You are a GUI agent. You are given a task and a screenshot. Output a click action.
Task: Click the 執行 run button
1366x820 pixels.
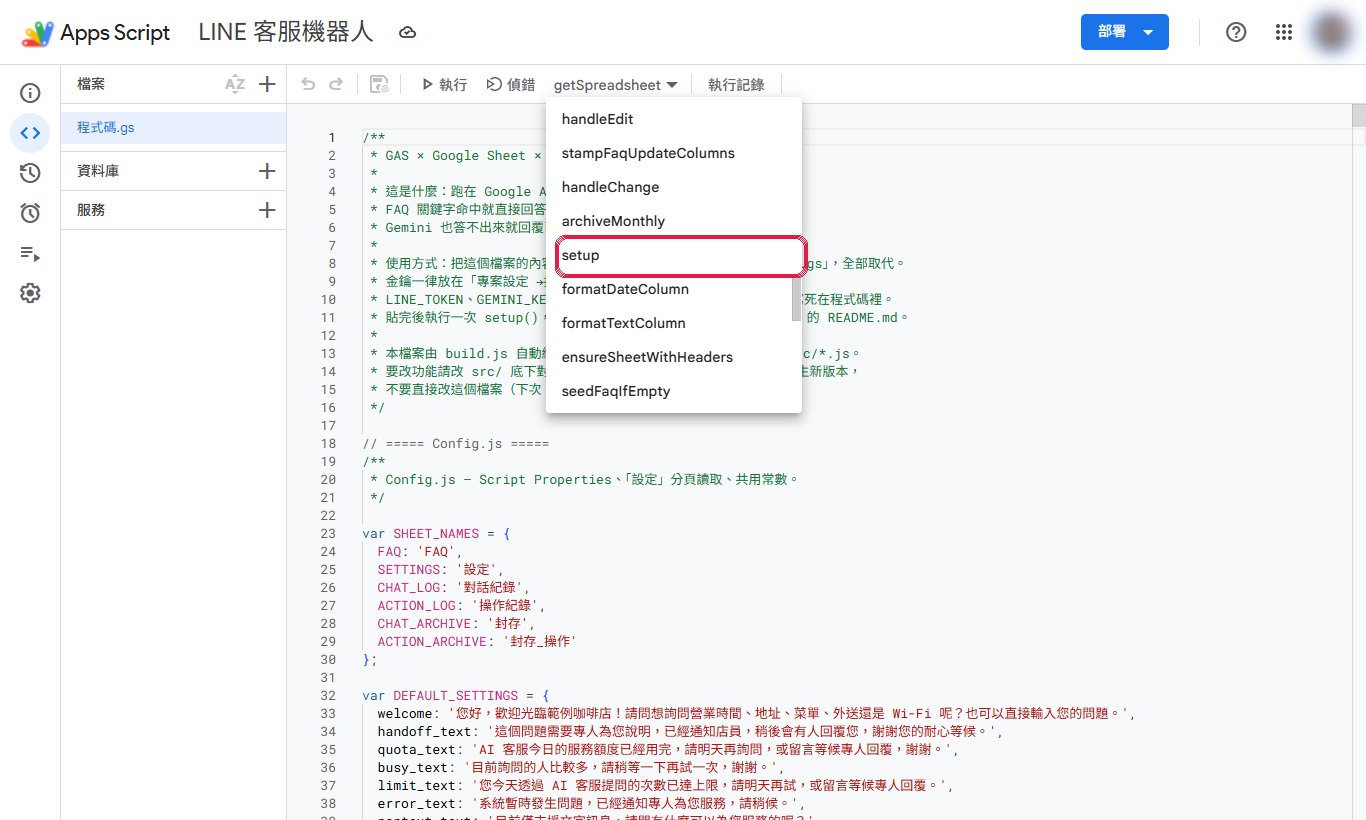click(x=443, y=85)
